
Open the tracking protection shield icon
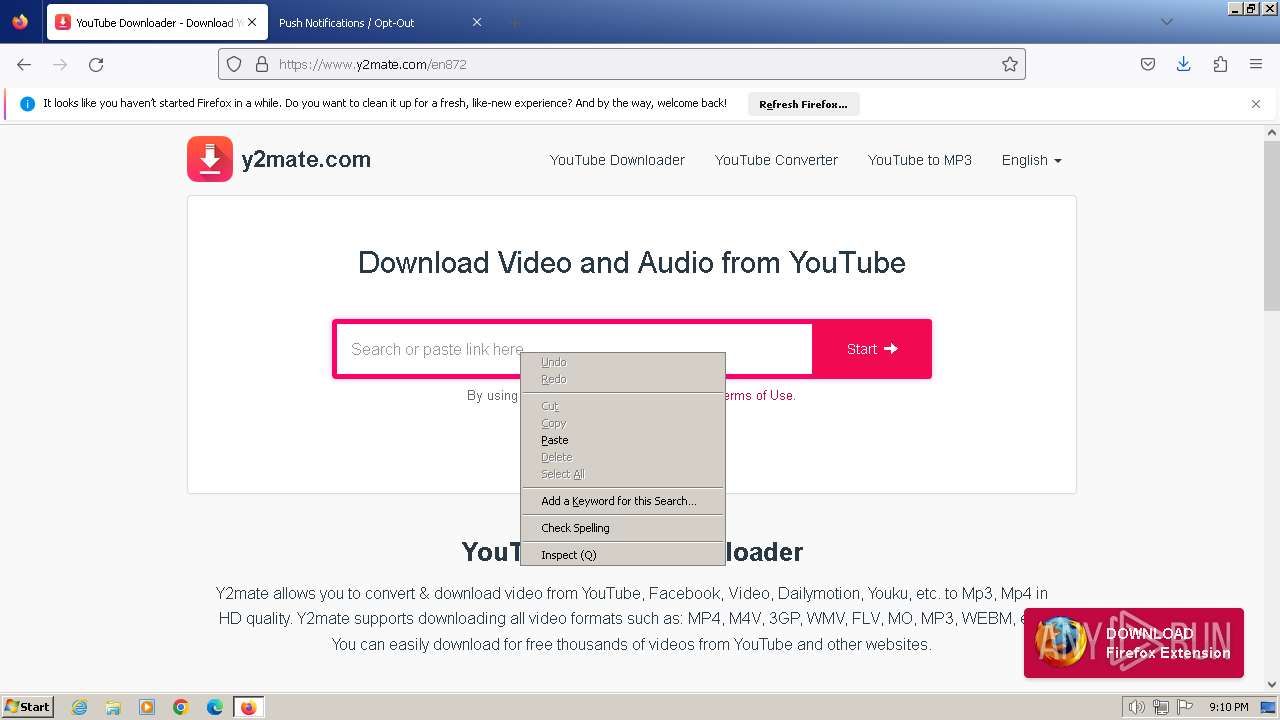(x=234, y=64)
